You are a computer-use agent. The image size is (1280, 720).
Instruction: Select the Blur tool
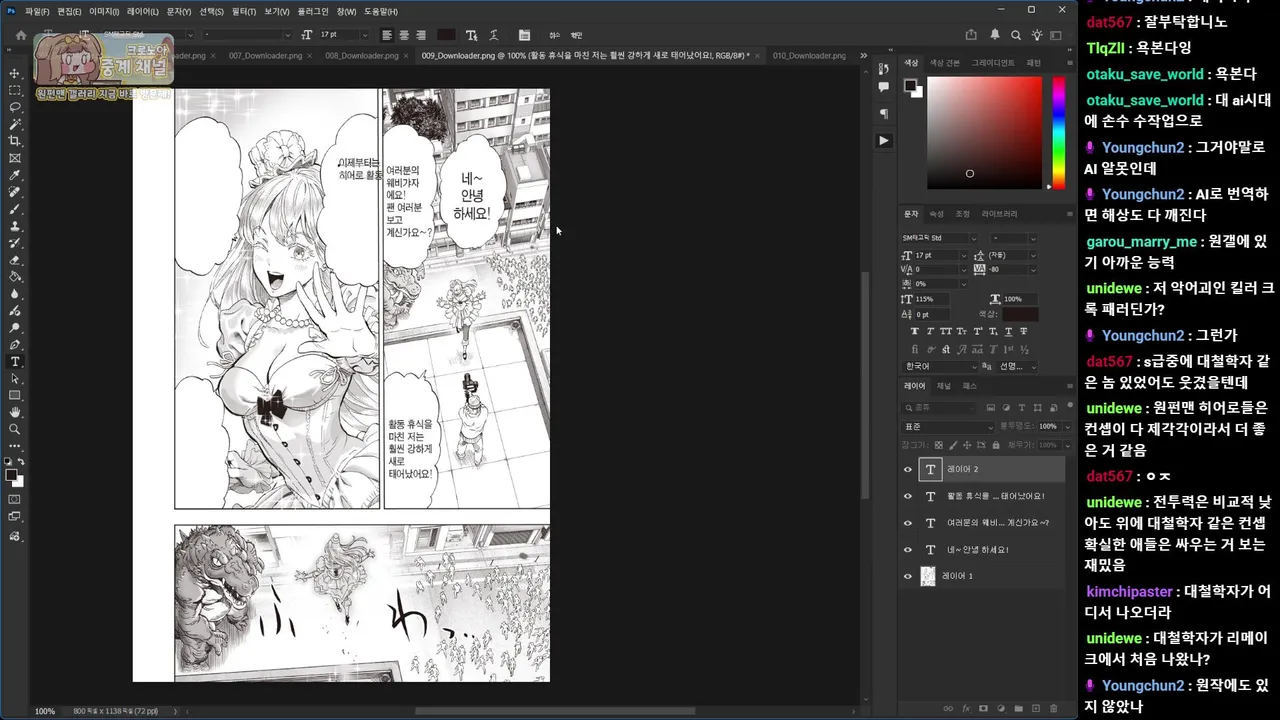(x=15, y=294)
